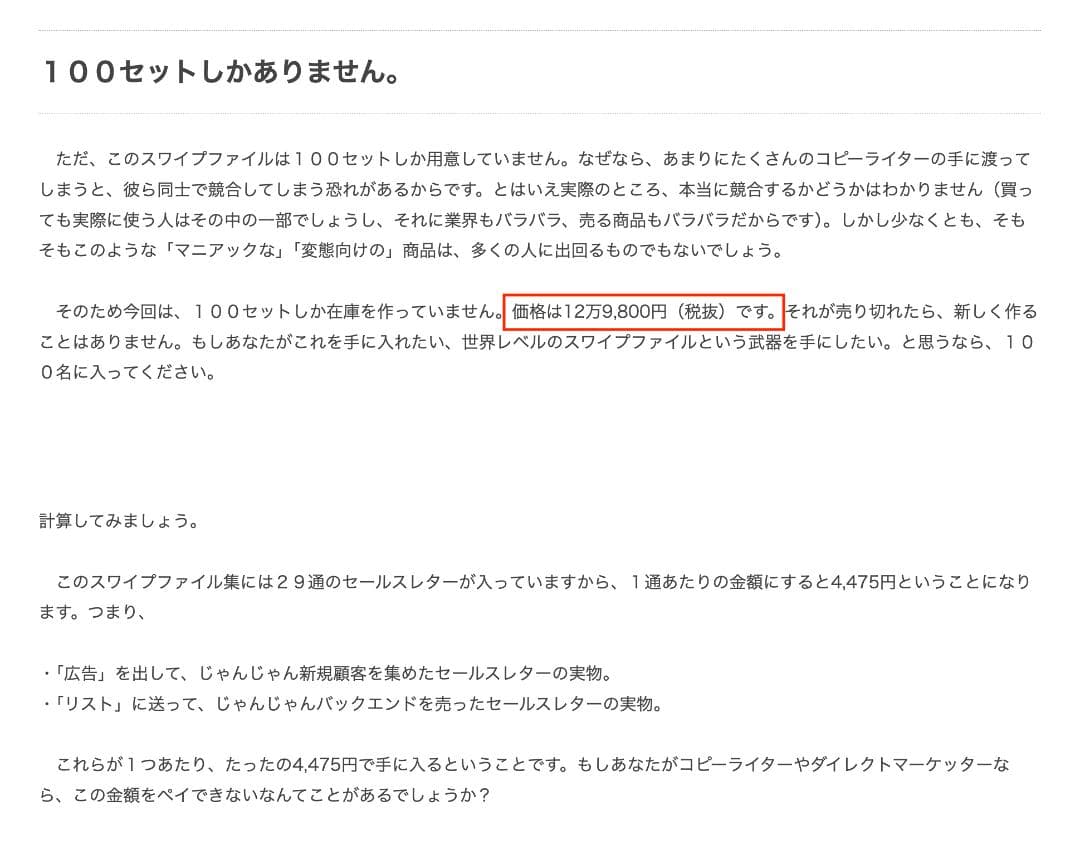Click the red-boxed （税抜）です text

725,312
